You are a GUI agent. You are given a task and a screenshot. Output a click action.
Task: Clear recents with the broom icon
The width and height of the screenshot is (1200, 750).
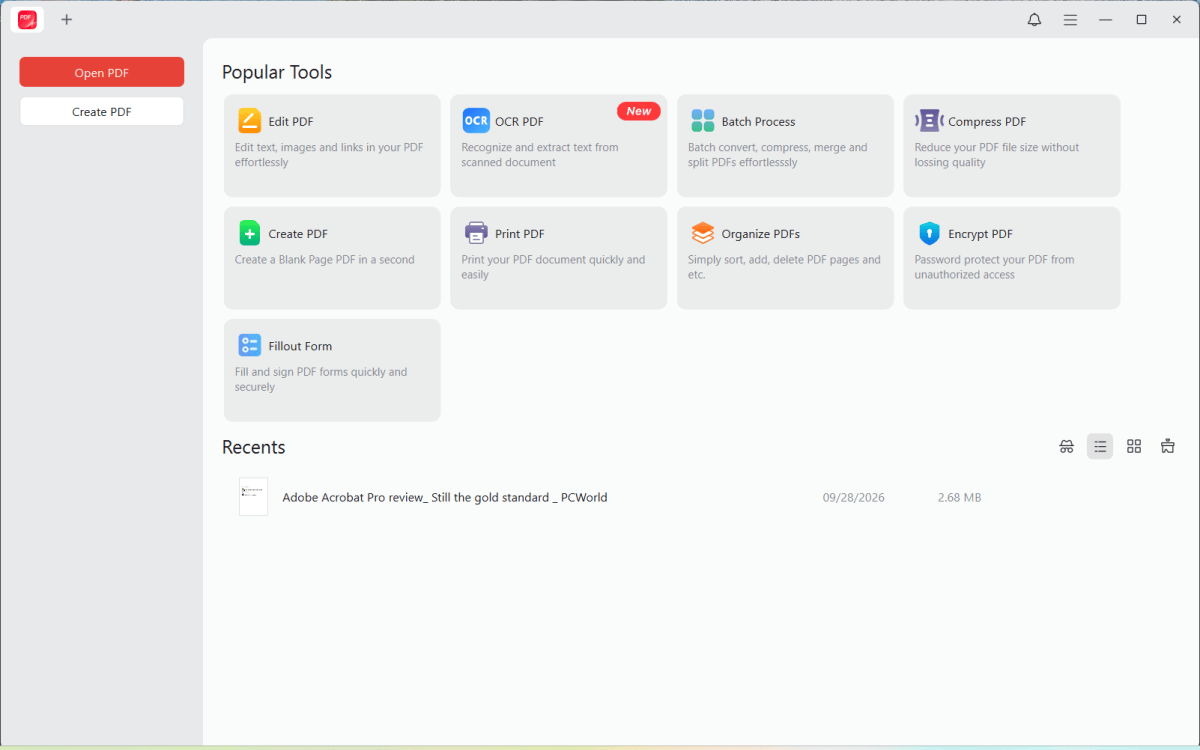[1167, 446]
